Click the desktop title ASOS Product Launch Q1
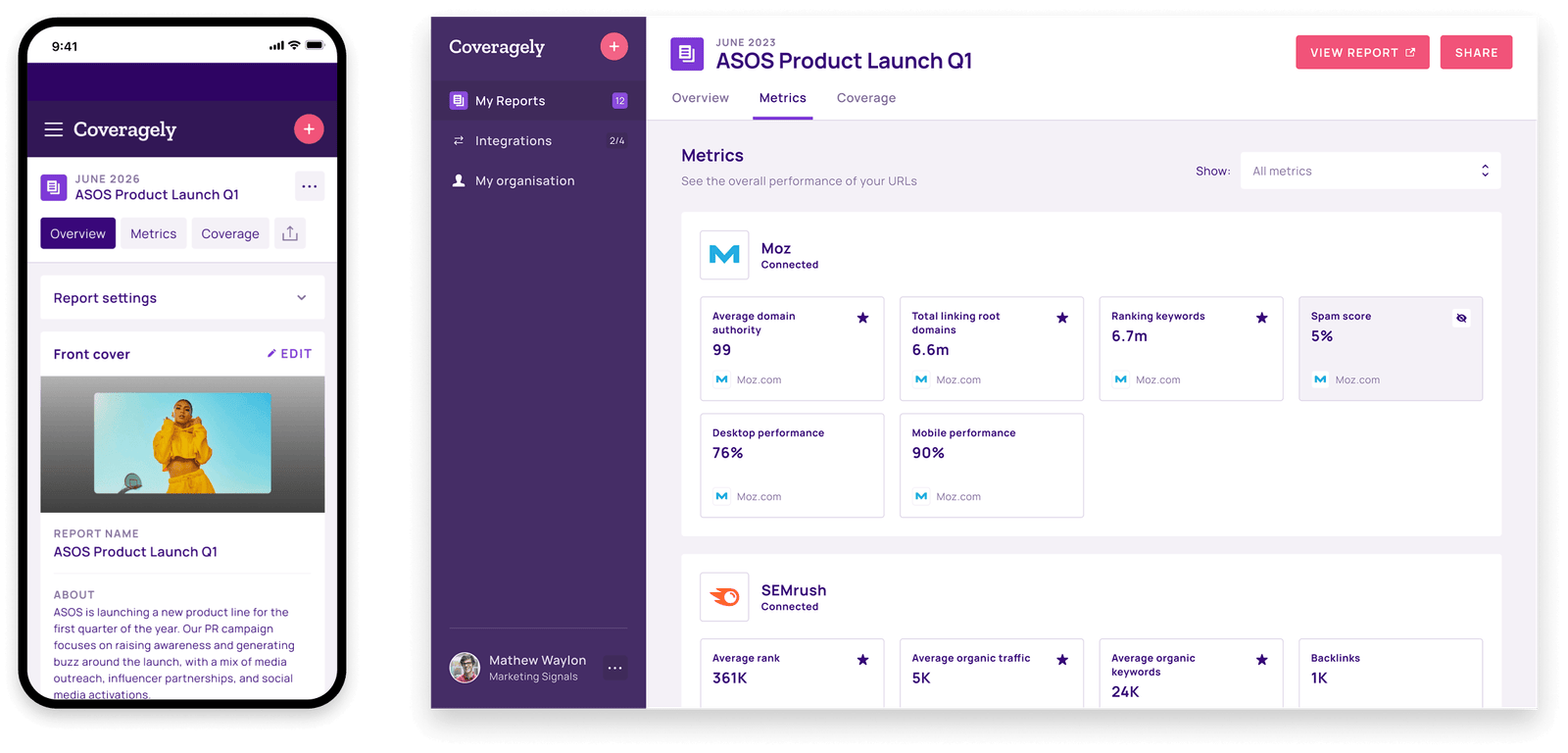Viewport: 1568px width, 753px height. pyautogui.click(x=844, y=61)
